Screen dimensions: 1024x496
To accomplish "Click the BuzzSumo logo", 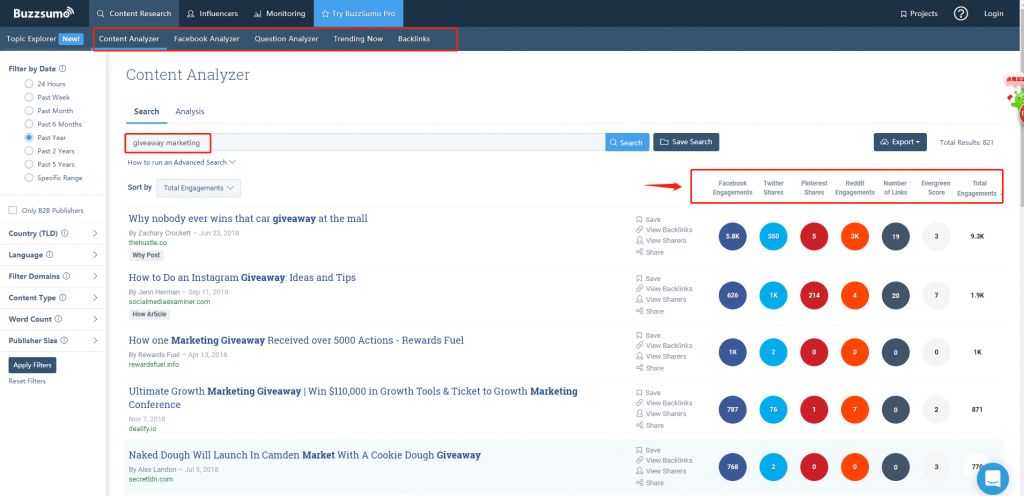I will click(x=39, y=13).
